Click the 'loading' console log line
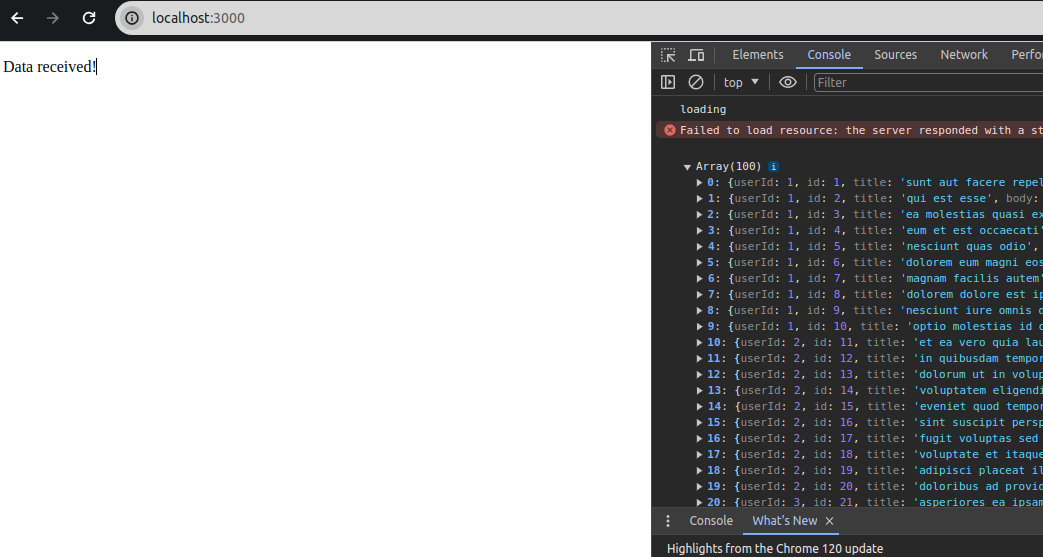Viewport: 1043px width, 557px height. pos(702,109)
